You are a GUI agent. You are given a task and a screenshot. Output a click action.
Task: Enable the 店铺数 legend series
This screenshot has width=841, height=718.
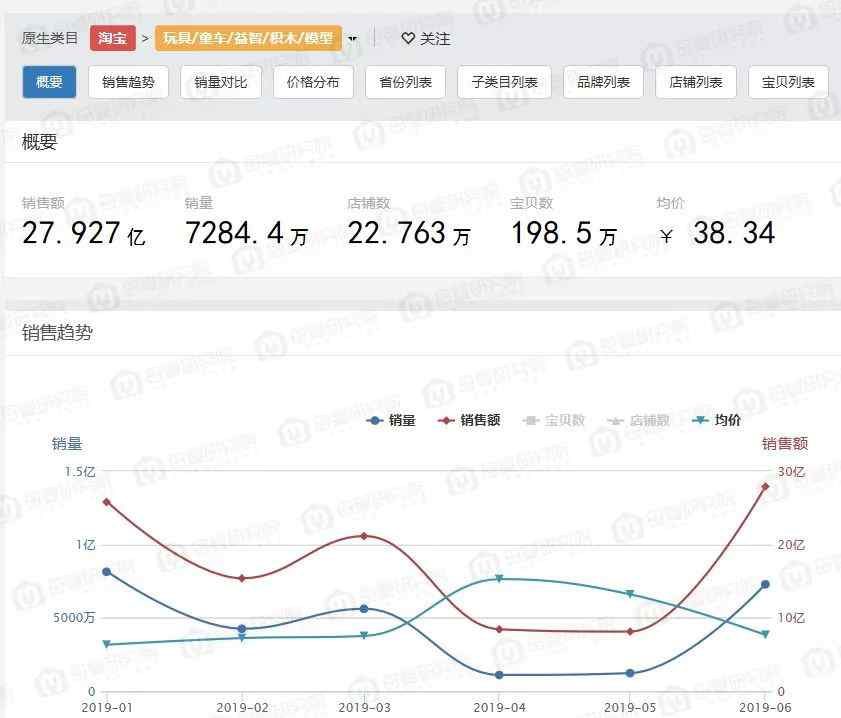(x=638, y=420)
